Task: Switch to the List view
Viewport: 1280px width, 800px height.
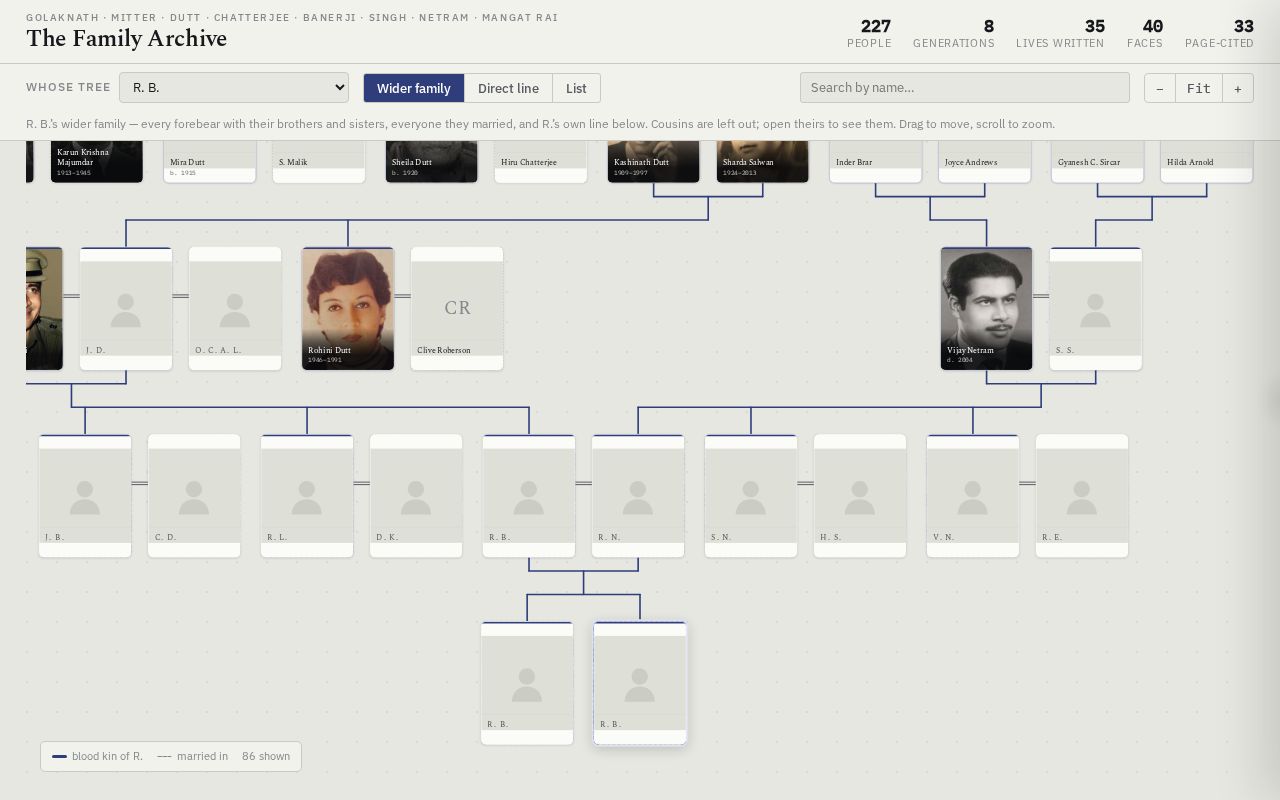Action: click(576, 88)
